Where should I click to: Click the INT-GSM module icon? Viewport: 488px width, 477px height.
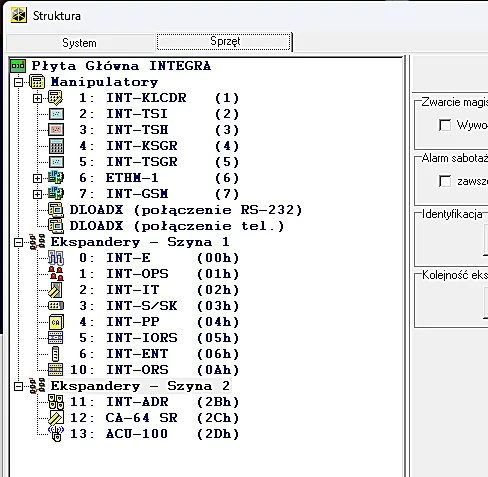point(56,194)
